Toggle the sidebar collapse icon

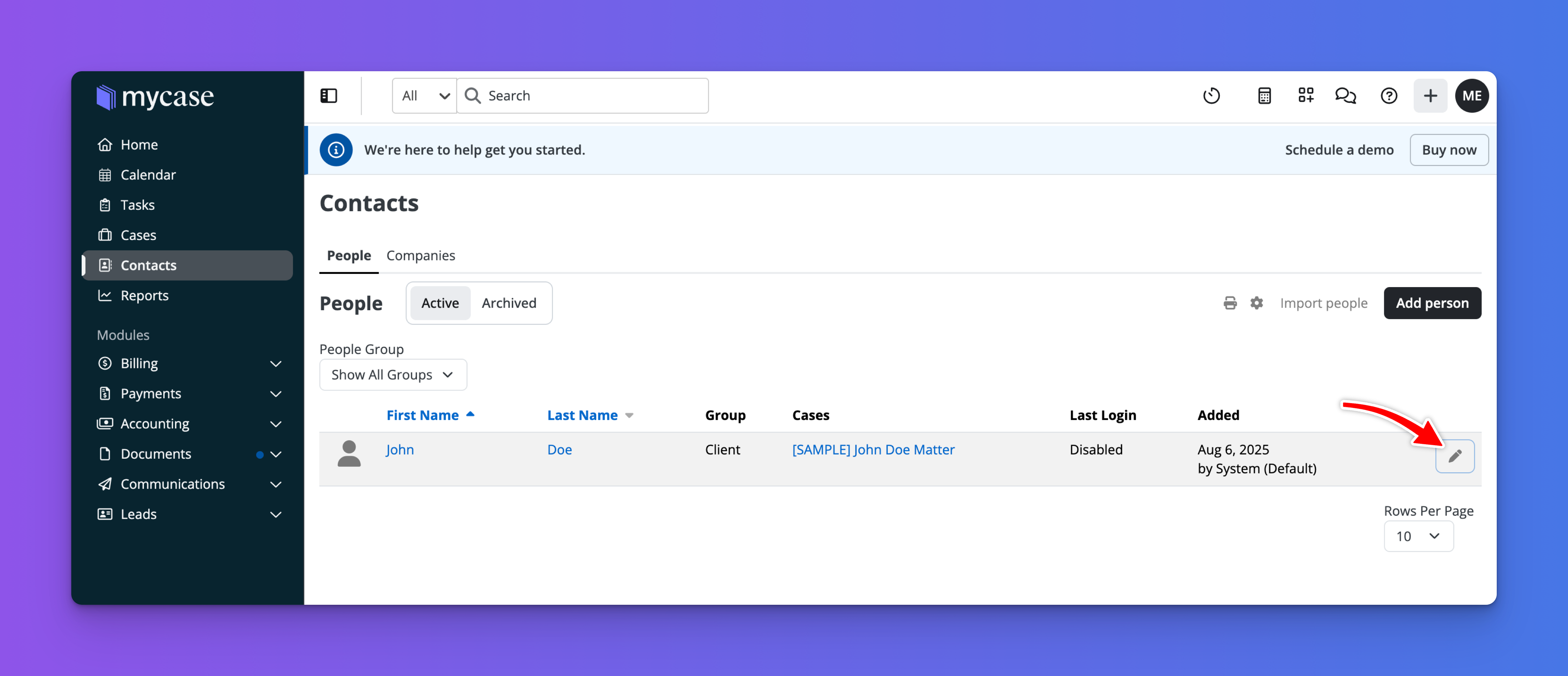click(x=329, y=95)
